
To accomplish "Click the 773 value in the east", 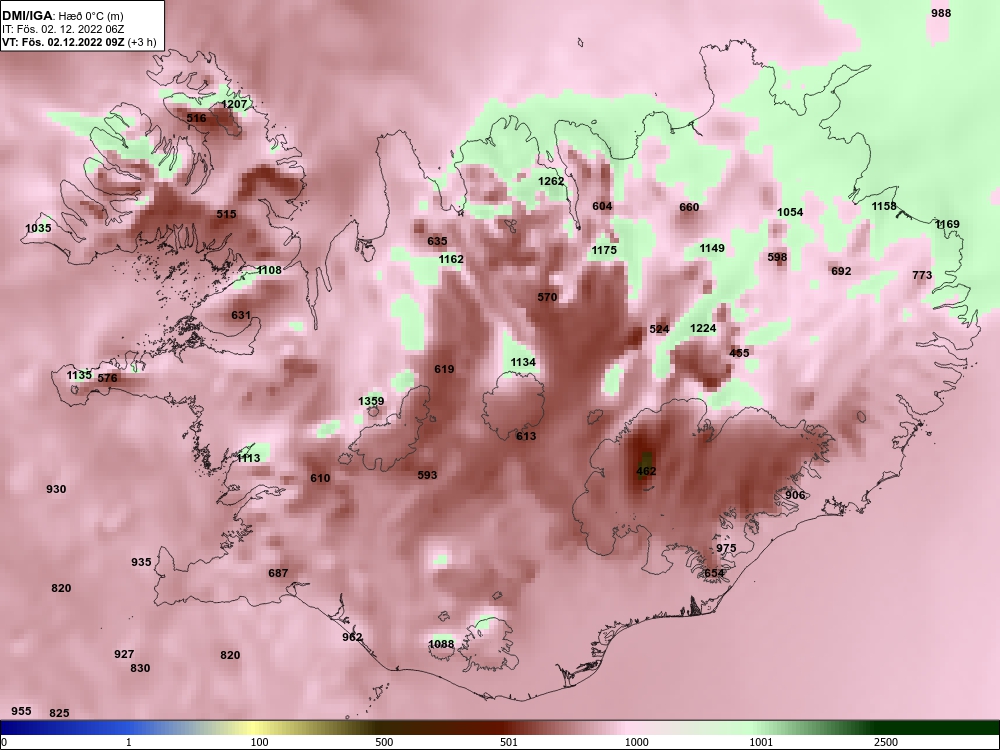I will [922, 276].
